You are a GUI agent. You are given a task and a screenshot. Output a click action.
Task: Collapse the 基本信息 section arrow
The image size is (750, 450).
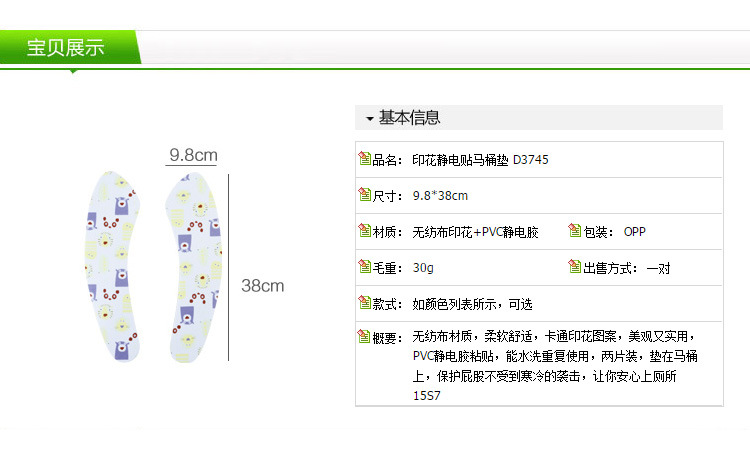tap(369, 119)
